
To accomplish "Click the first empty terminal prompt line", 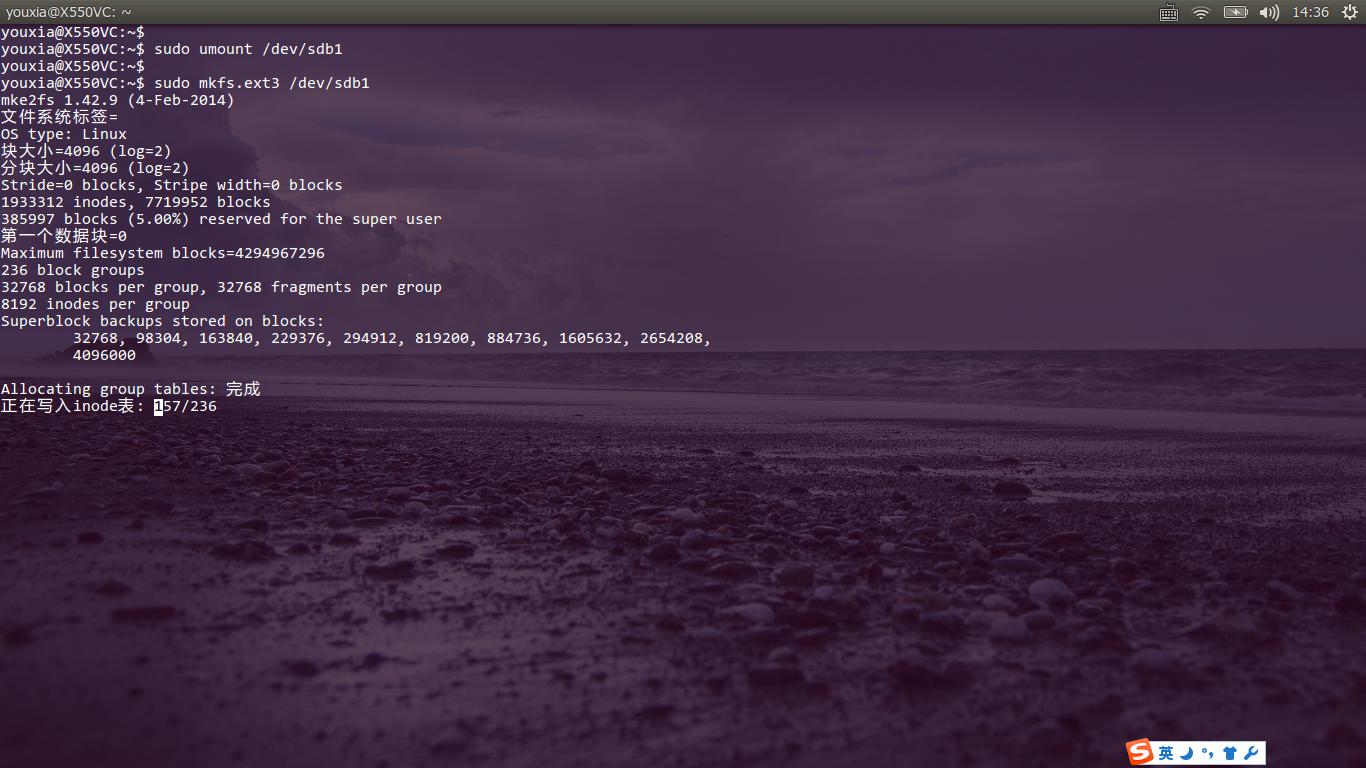I will tap(72, 32).
